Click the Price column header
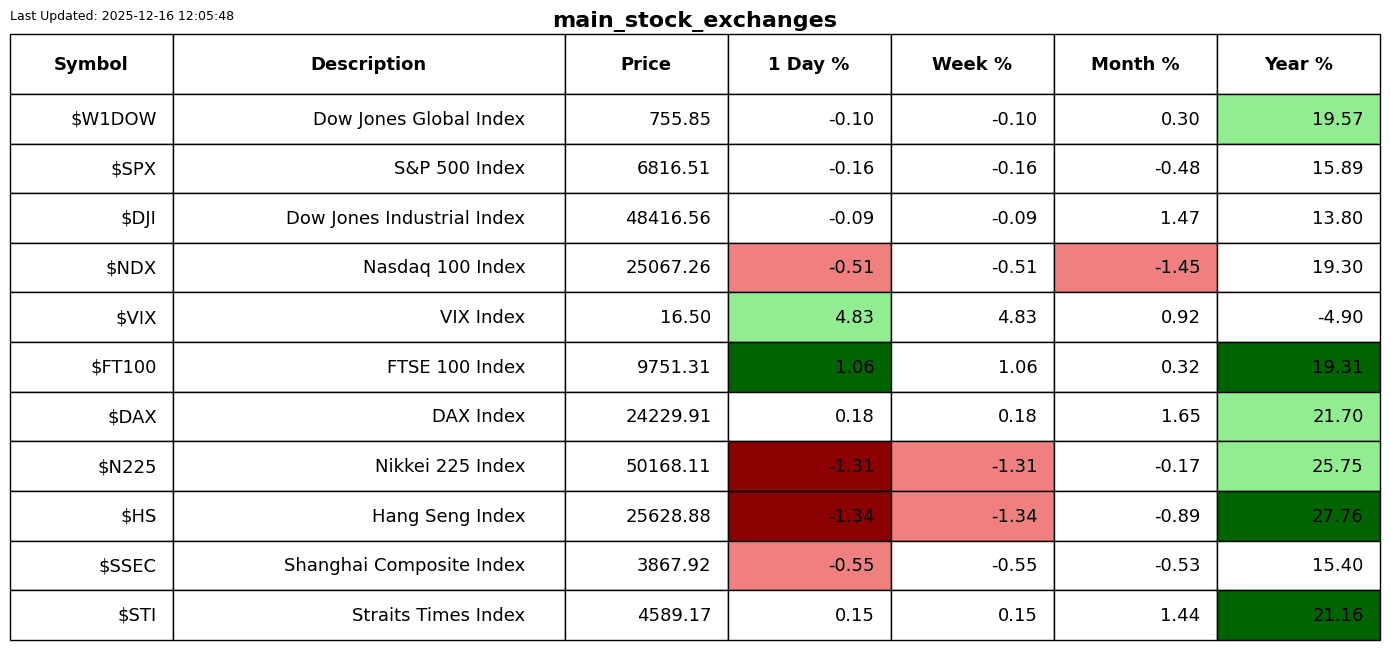 click(646, 64)
